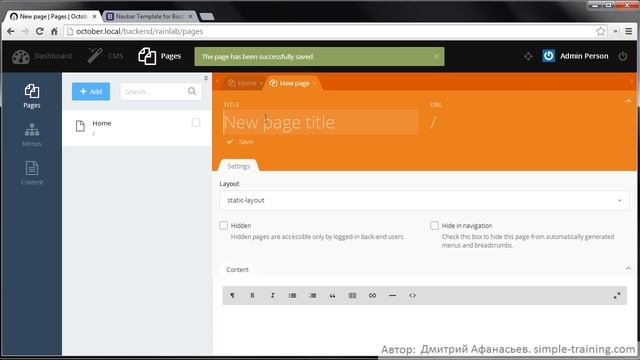Click the search magnifier icon
Screen dimensions: 640x360
point(192,91)
